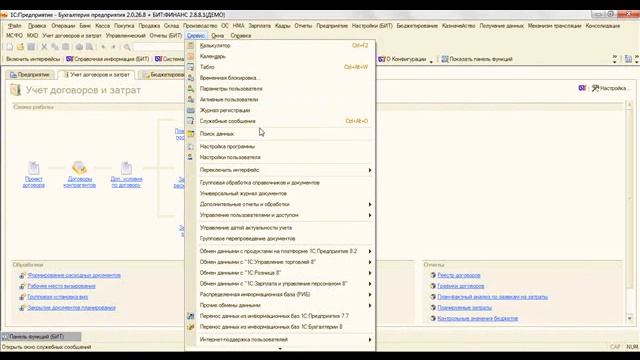Expand Прочие обмены данными submenu

(x=280, y=305)
